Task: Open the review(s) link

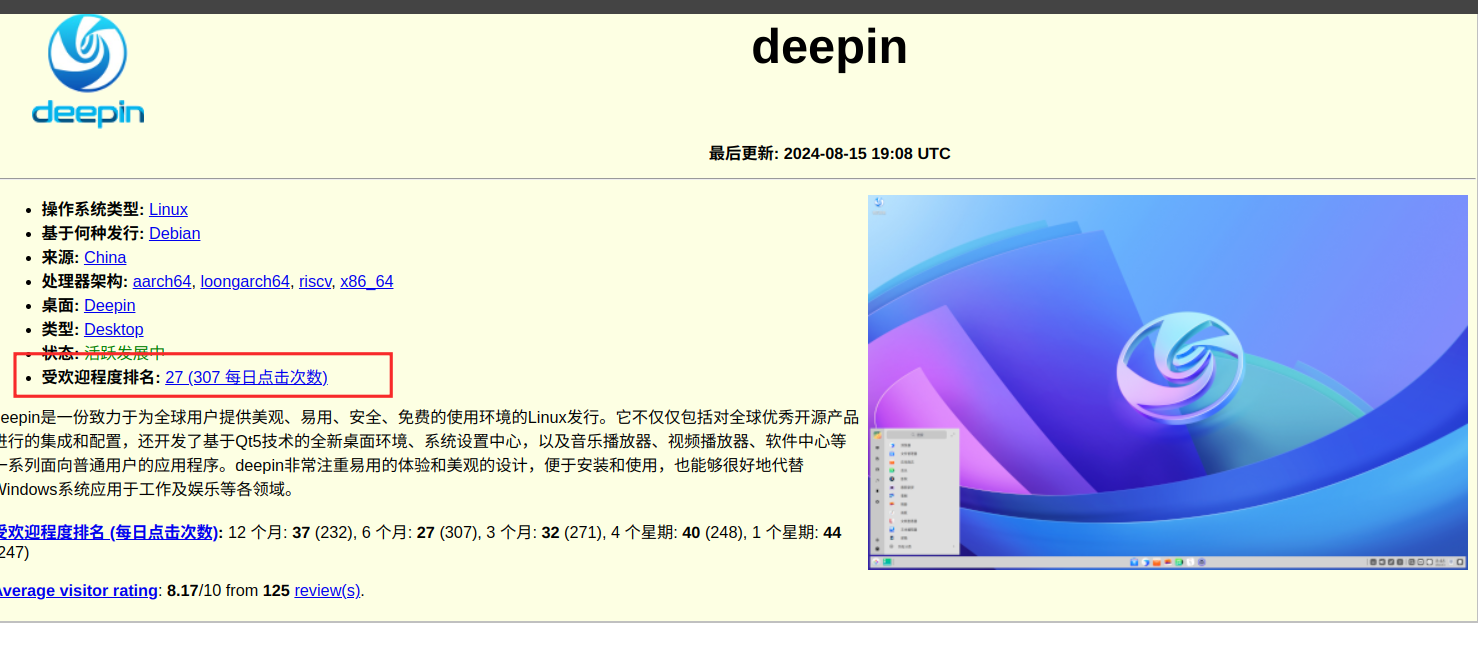Action: pyautogui.click(x=327, y=590)
